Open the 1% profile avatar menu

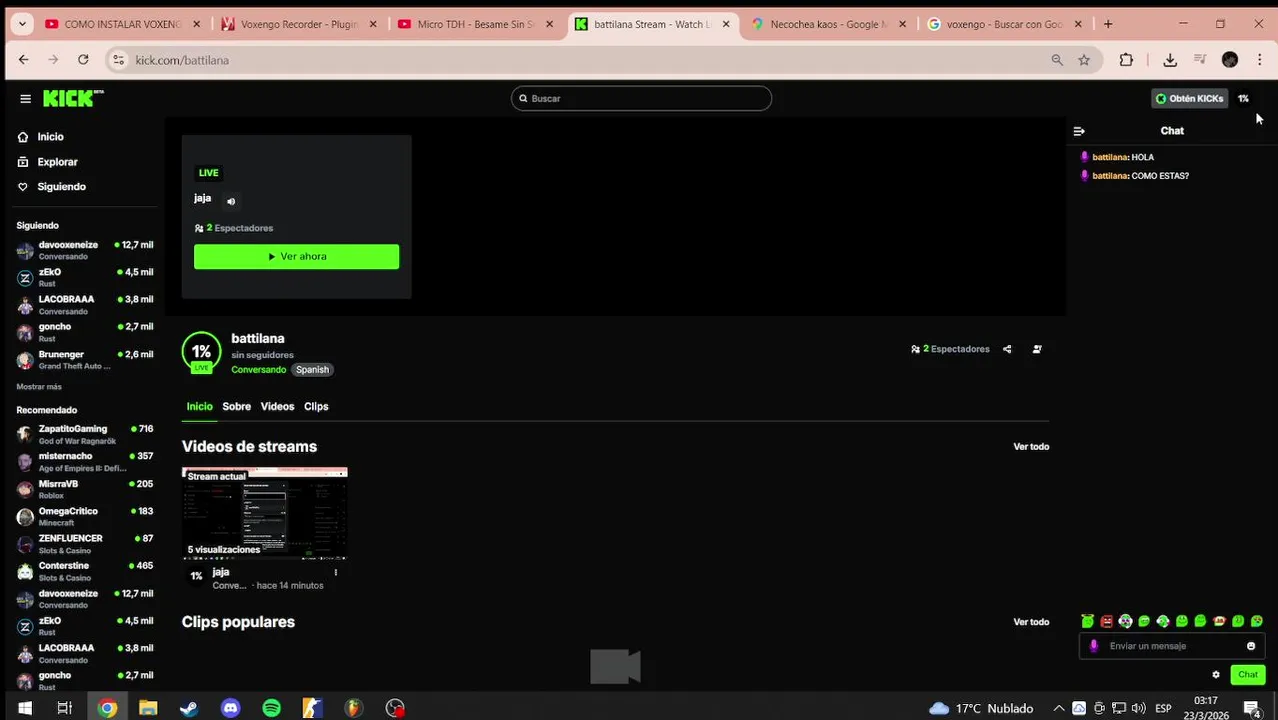[1243, 98]
